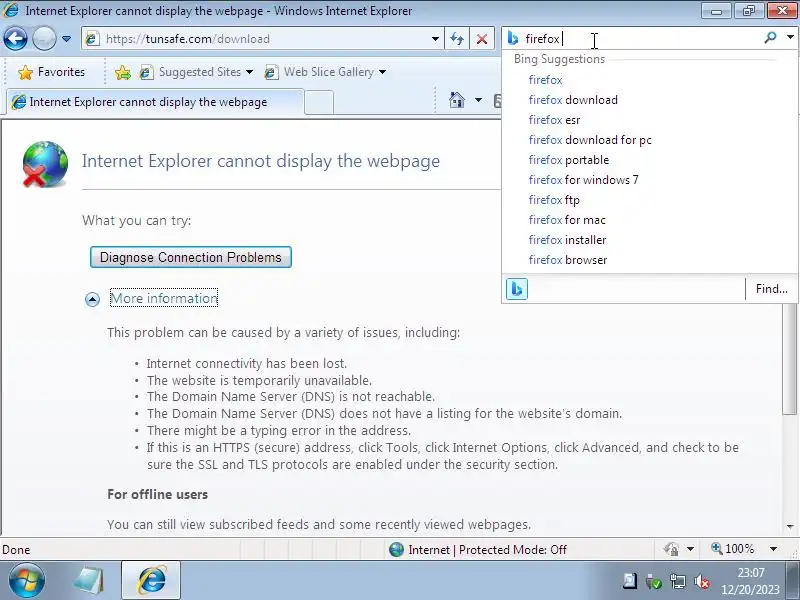800x600 pixels.
Task: Pick 'firefox for windows 7' suggestion
Action: click(x=583, y=180)
